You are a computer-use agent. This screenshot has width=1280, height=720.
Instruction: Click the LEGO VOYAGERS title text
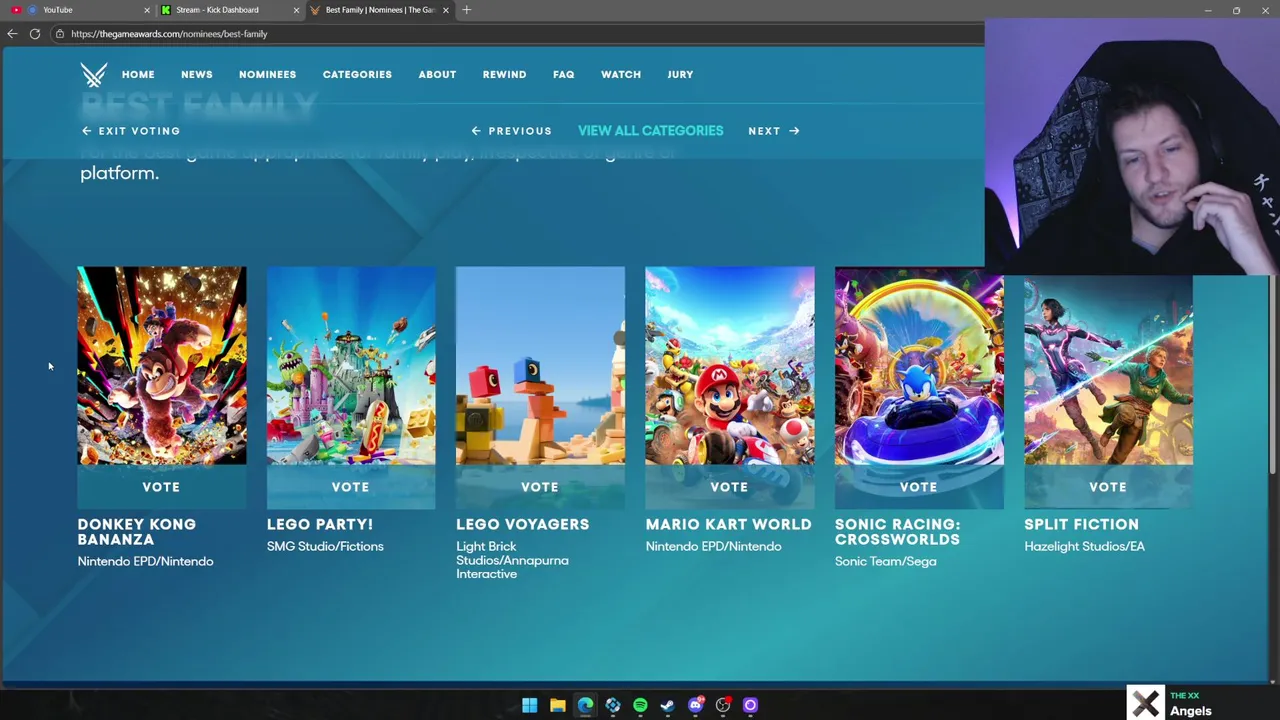click(x=522, y=524)
